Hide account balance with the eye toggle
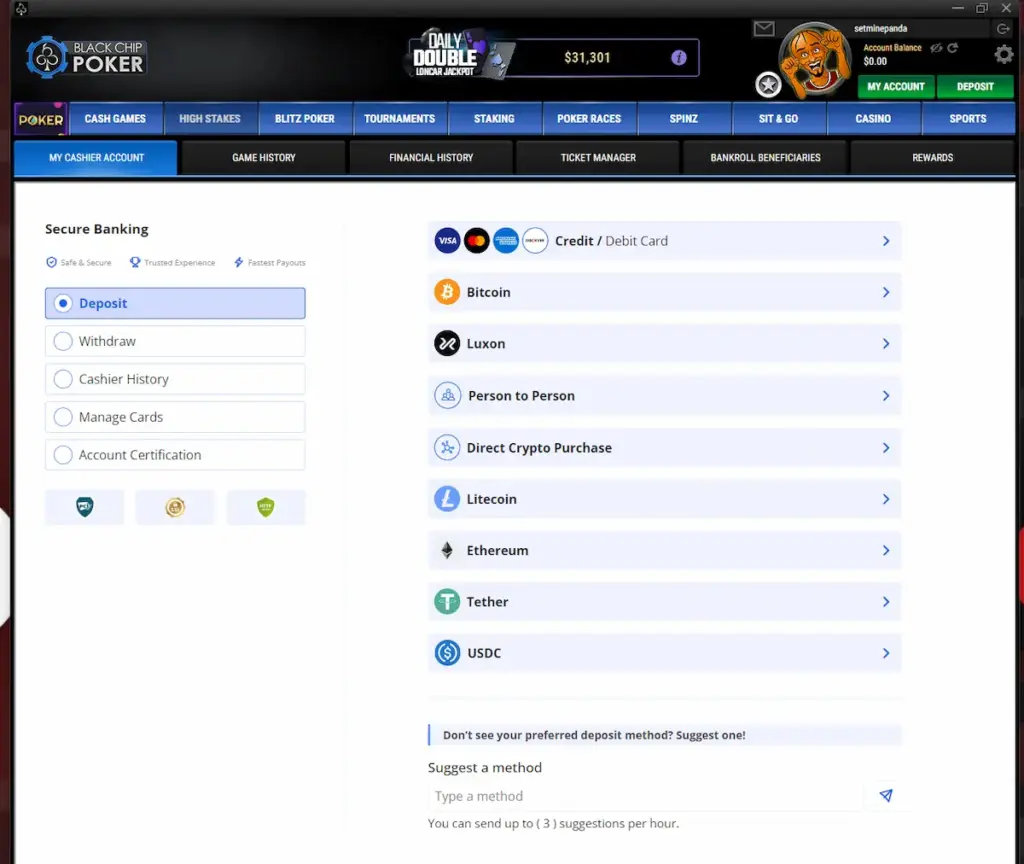 pyautogui.click(x=936, y=47)
